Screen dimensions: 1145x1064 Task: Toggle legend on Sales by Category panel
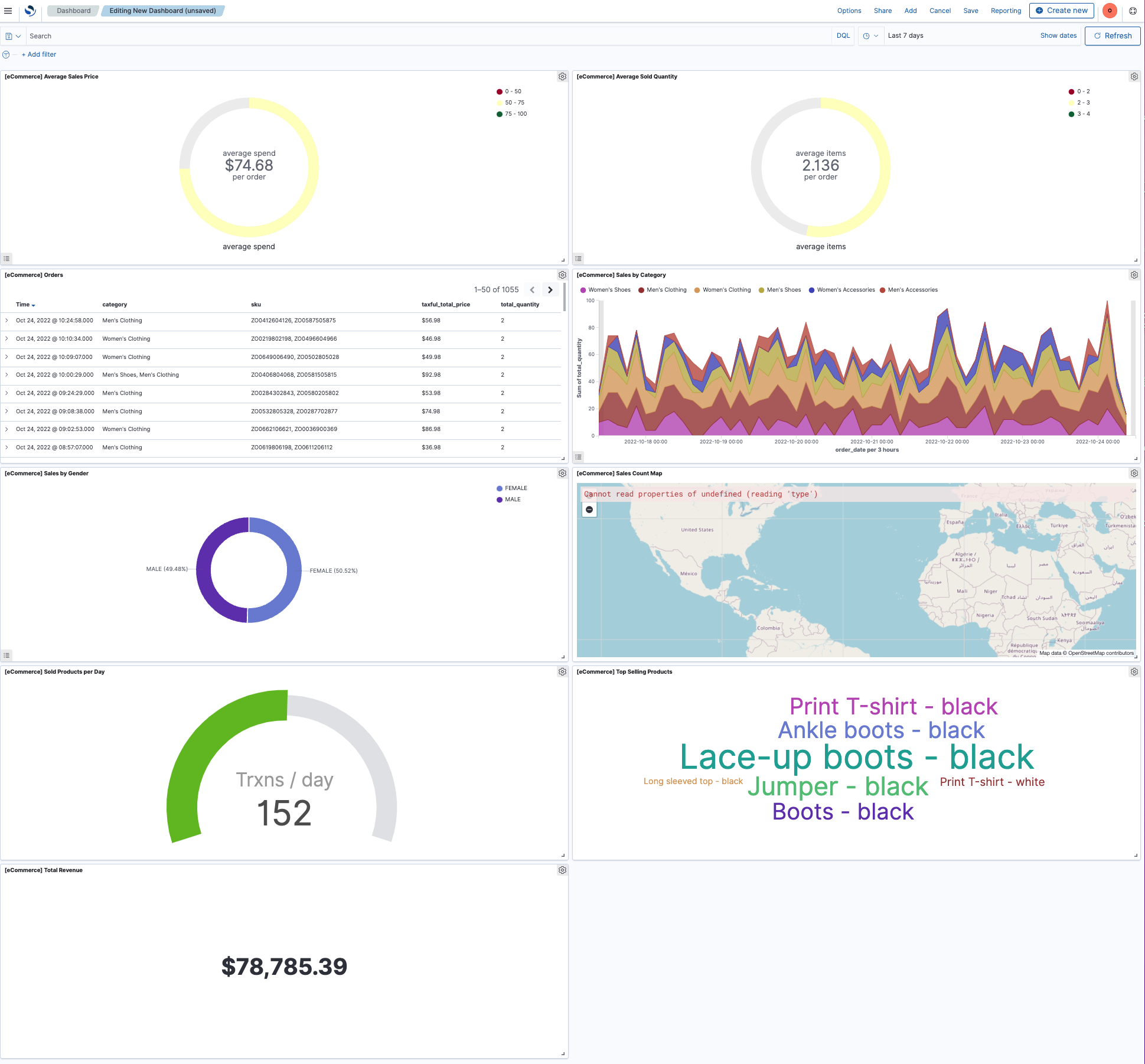click(x=579, y=457)
